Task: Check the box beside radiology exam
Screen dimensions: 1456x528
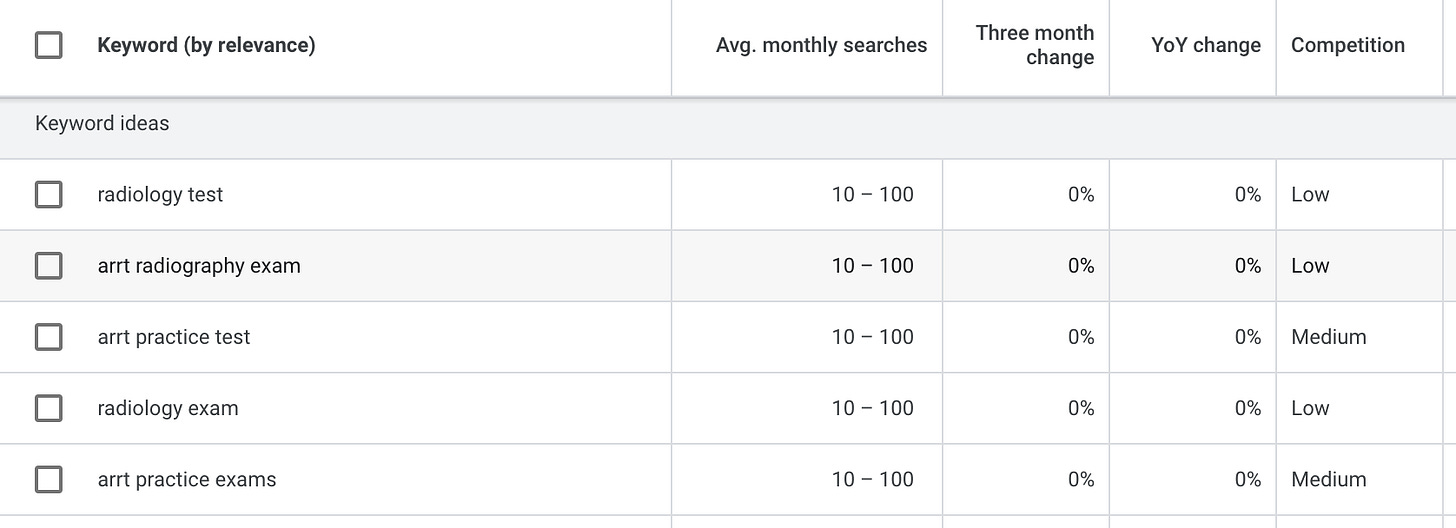Action: point(48,408)
